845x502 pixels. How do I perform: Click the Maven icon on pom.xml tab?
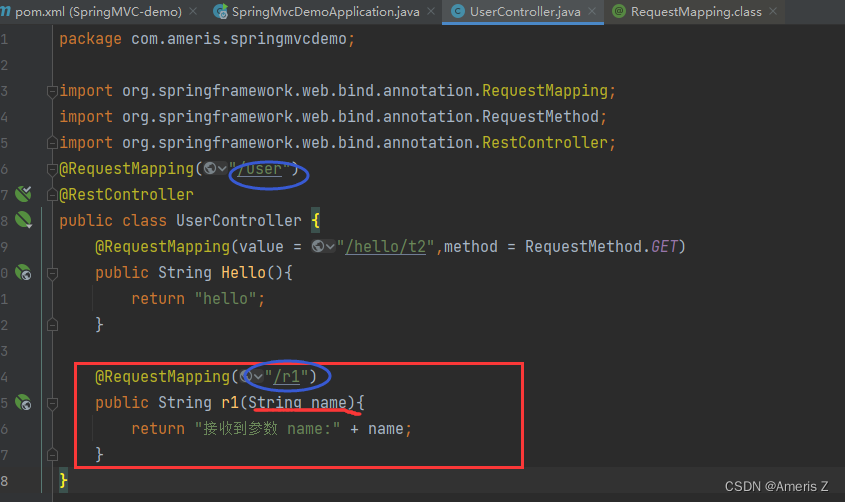pos(5,11)
